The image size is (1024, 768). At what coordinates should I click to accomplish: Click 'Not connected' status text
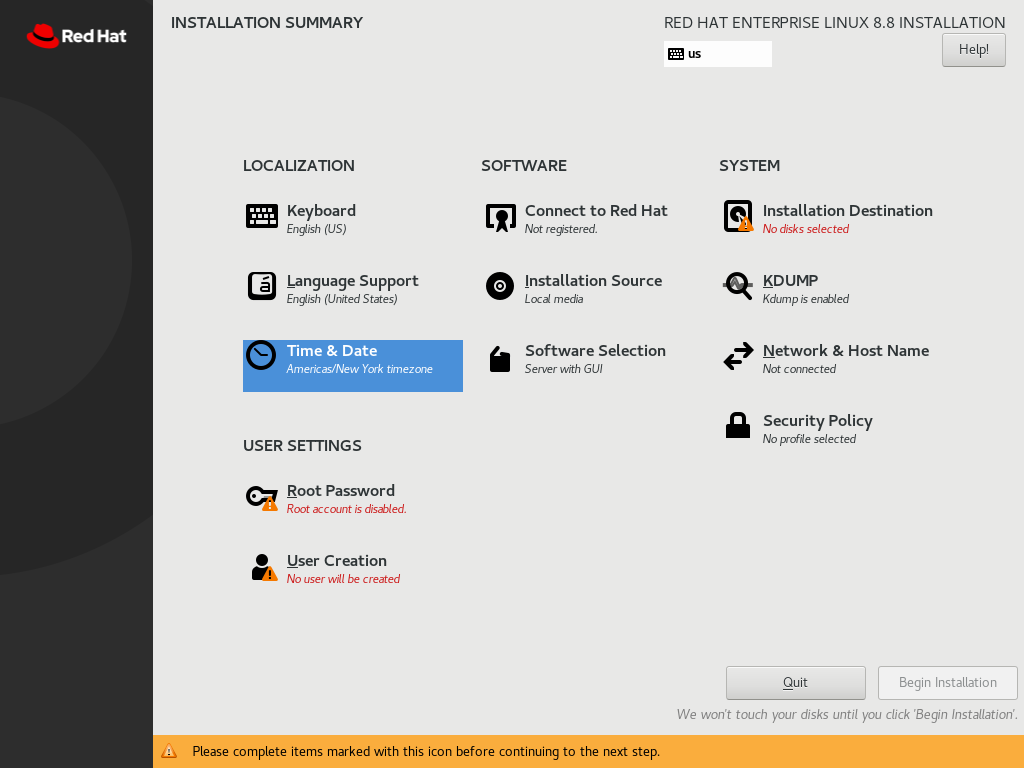(799, 369)
